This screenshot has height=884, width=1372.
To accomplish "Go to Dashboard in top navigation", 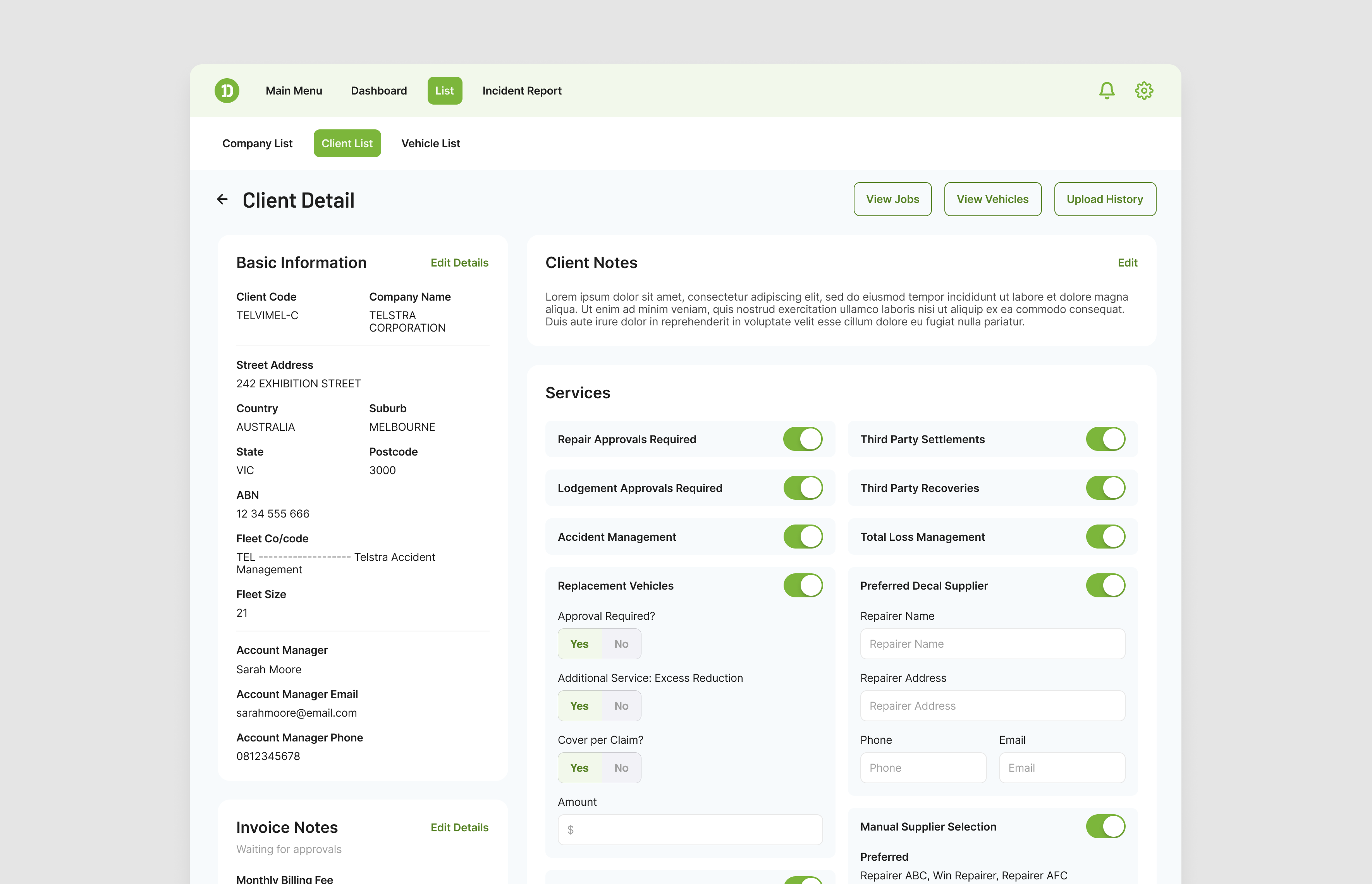I will click(379, 91).
